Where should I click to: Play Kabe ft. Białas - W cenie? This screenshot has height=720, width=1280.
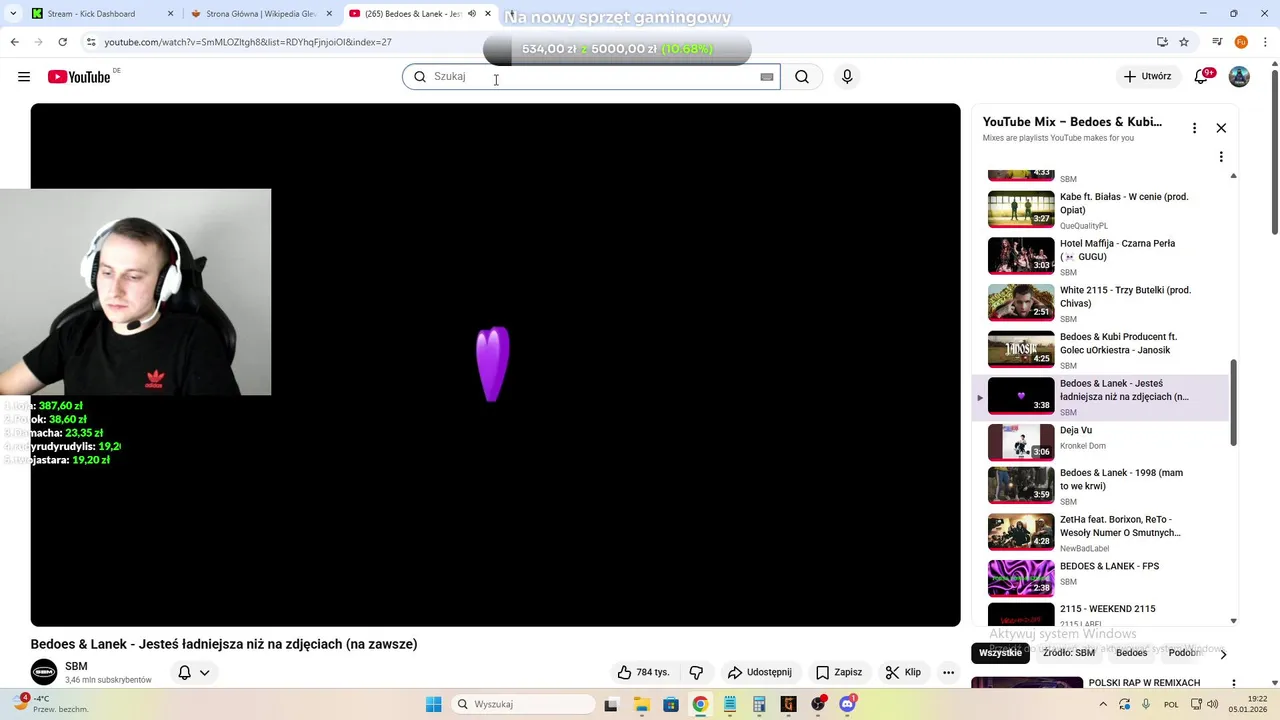click(1100, 209)
